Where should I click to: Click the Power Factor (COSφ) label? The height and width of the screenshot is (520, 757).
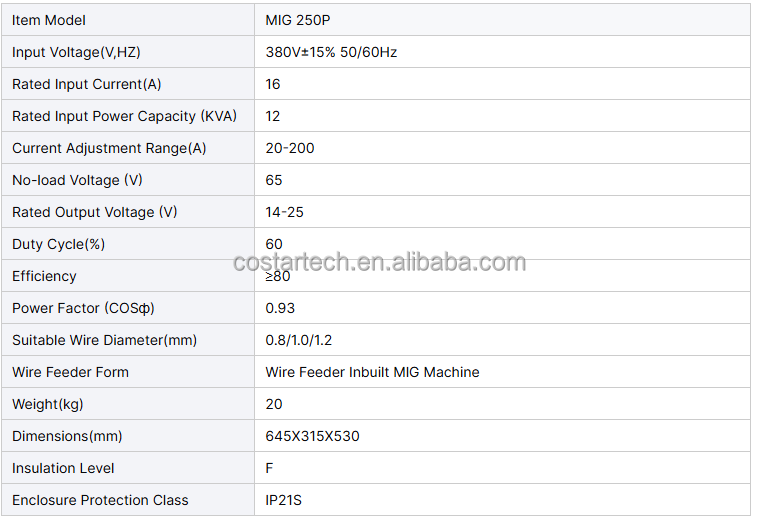click(x=84, y=308)
